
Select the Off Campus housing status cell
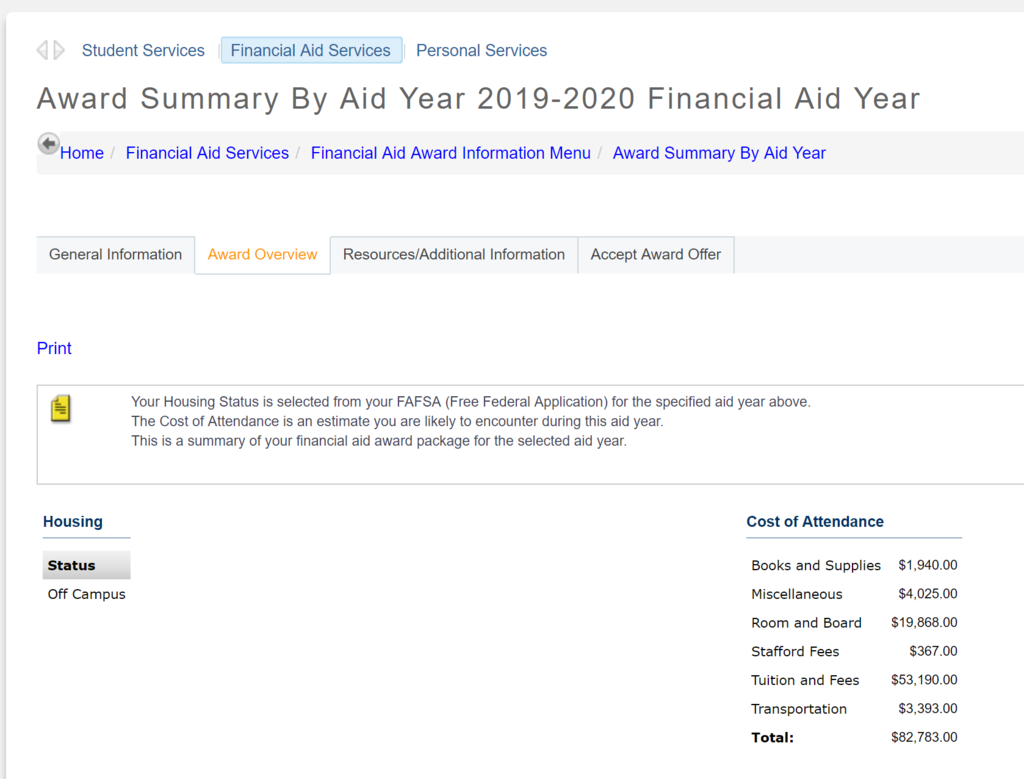(x=87, y=594)
